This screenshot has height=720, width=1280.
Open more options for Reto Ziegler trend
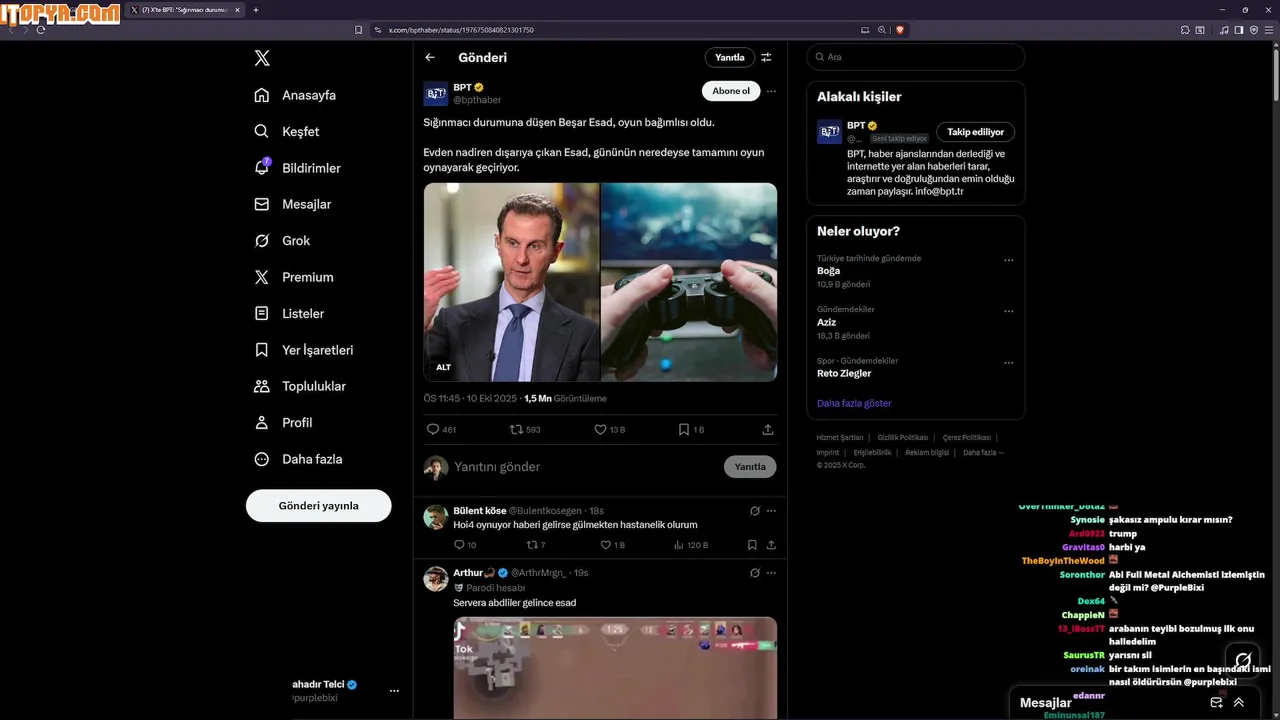[1008, 363]
